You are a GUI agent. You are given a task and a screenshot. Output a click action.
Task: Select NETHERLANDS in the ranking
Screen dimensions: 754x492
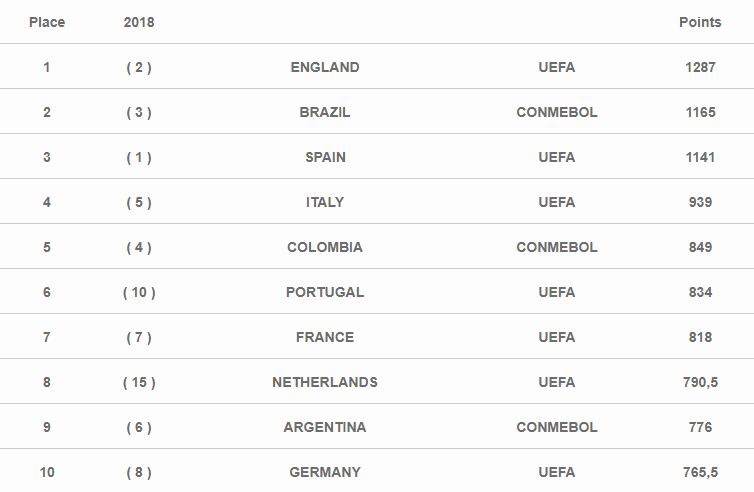click(x=325, y=382)
